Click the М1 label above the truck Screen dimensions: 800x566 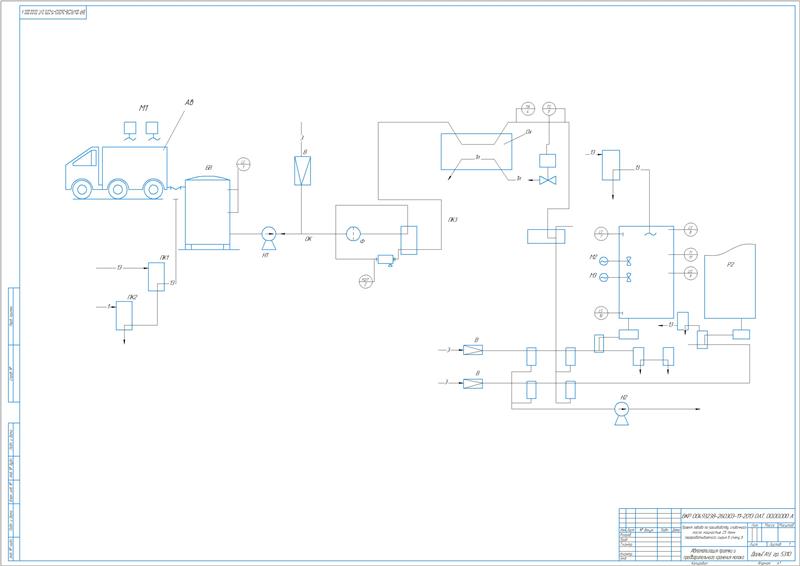point(144,108)
